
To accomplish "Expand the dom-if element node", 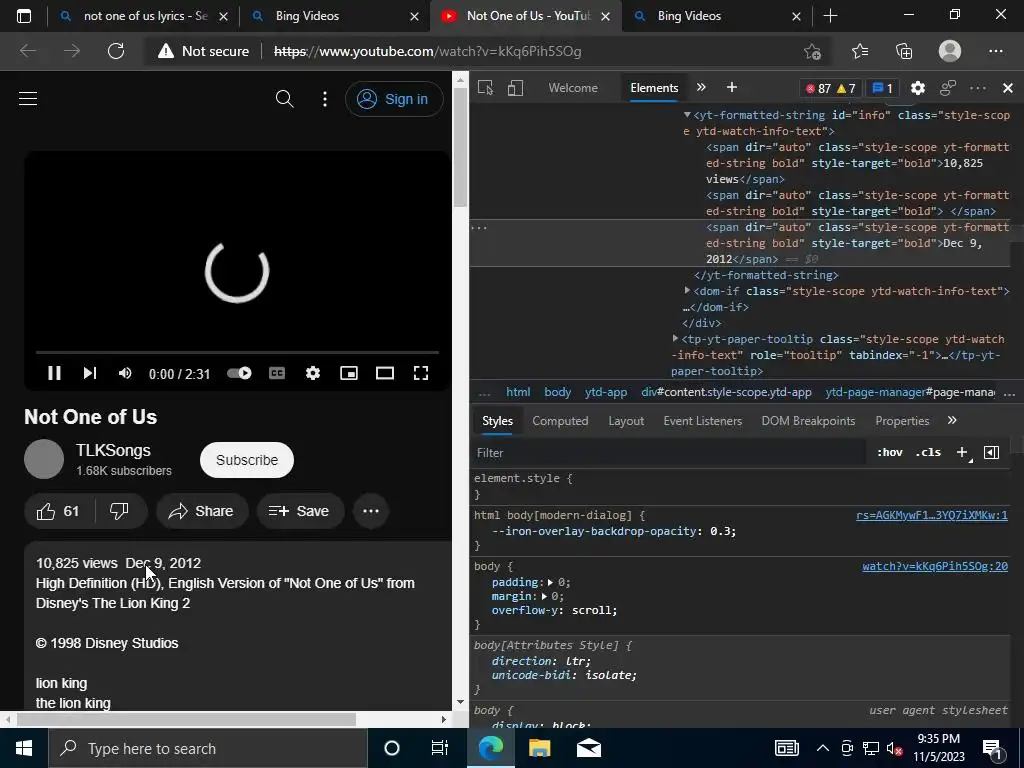I will click(687, 291).
